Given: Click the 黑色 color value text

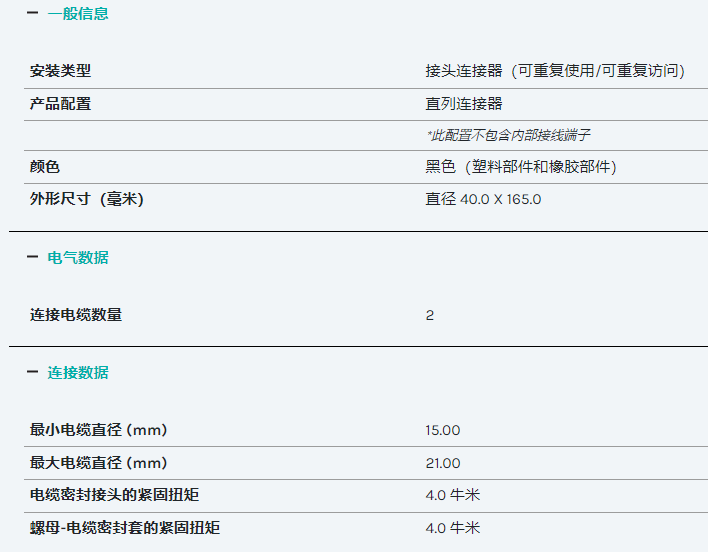Looking at the screenshot, I should (521, 167).
